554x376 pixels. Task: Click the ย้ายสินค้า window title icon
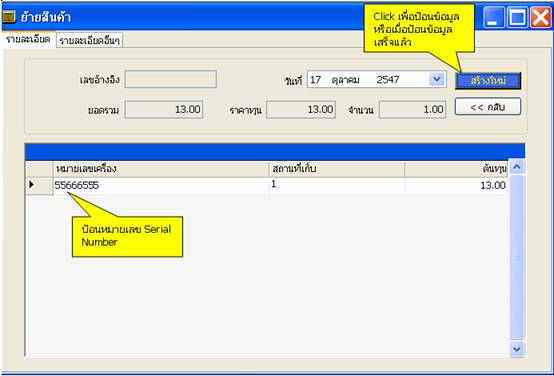(9, 17)
